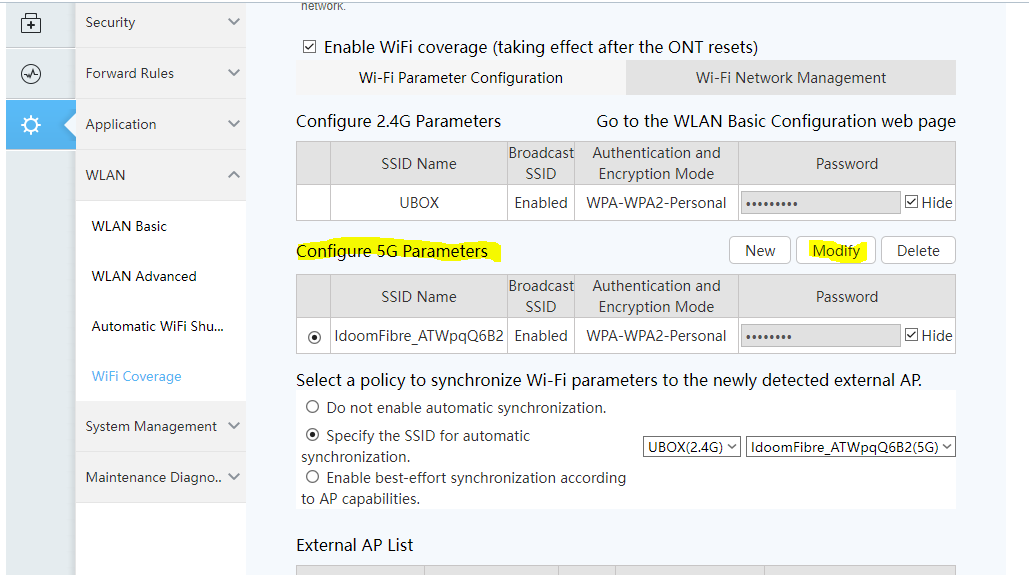
Task: Expand the Security menu section
Action: 160,22
